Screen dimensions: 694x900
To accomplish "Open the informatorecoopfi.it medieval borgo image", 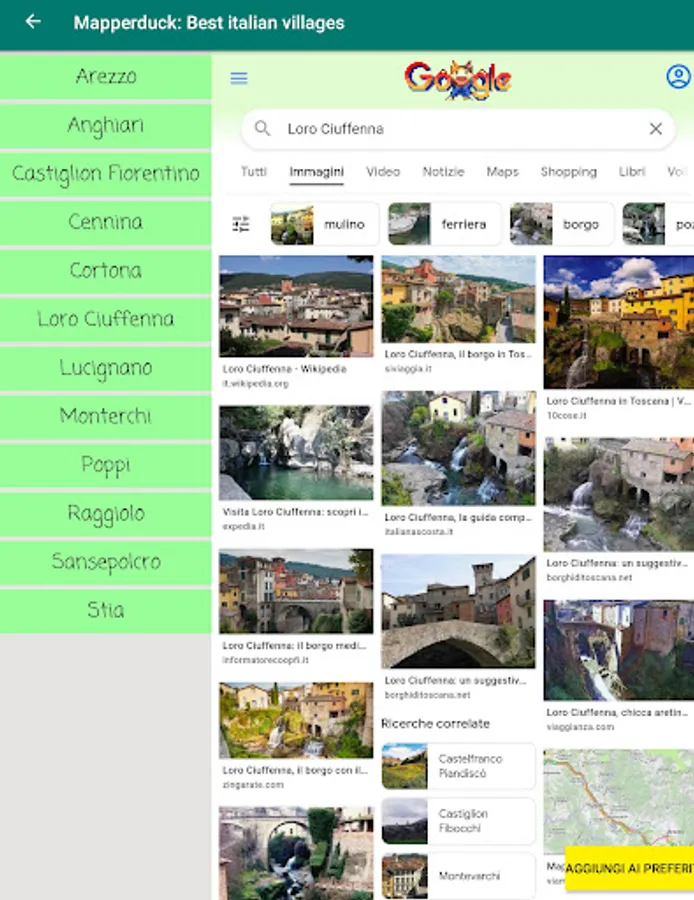I will [296, 591].
